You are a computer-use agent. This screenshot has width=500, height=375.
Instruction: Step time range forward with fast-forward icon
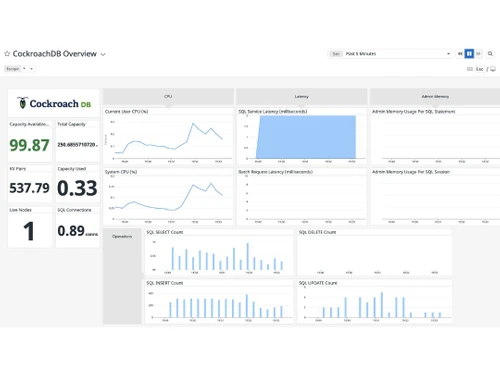click(478, 54)
